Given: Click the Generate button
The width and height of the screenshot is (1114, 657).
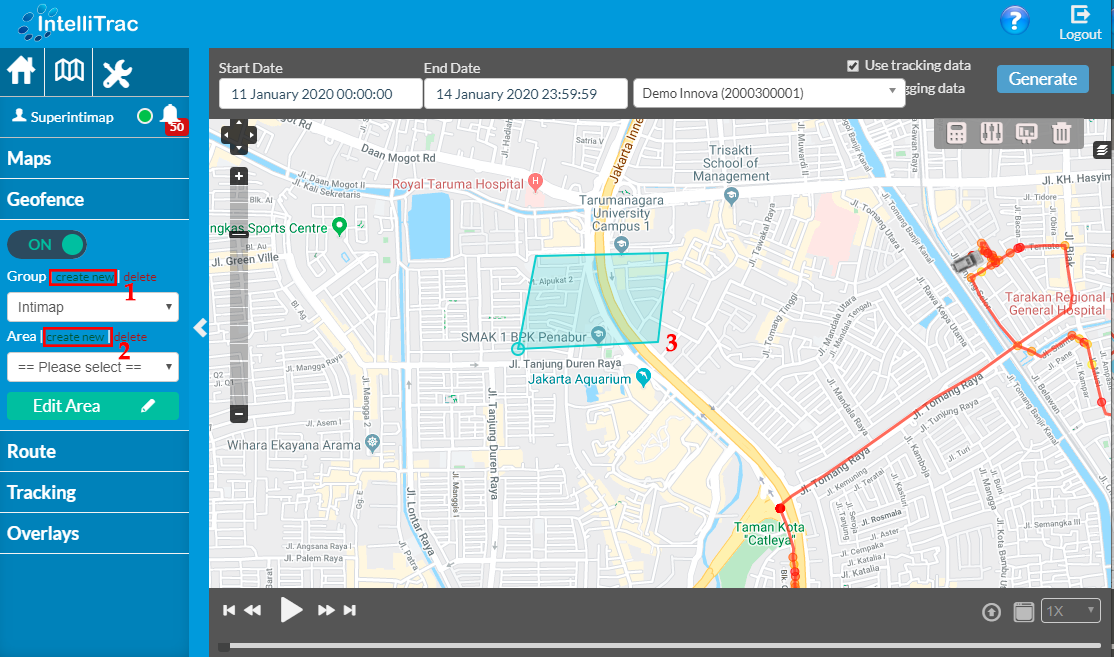Looking at the screenshot, I should tap(1042, 79).
